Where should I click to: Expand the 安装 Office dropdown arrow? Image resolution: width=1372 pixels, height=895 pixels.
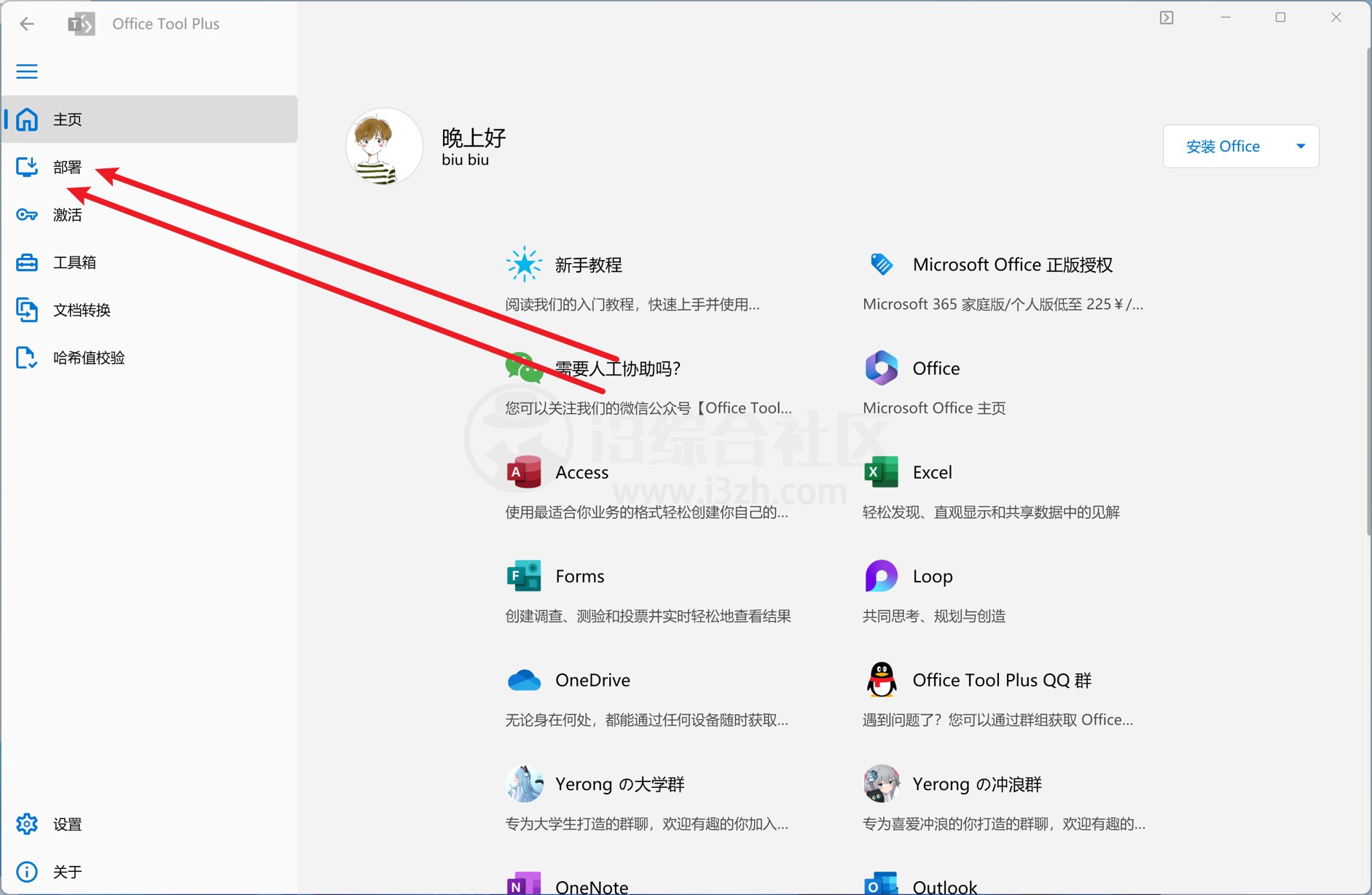[x=1301, y=146]
